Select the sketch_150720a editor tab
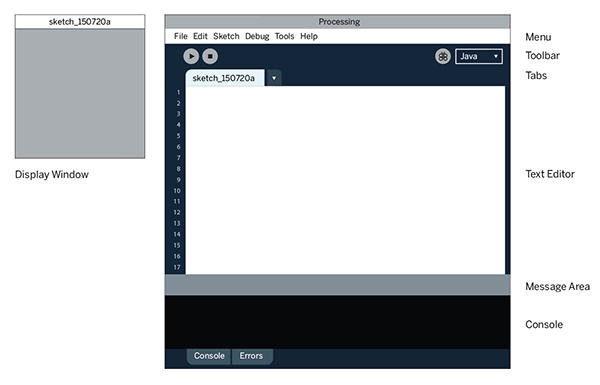 225,78
